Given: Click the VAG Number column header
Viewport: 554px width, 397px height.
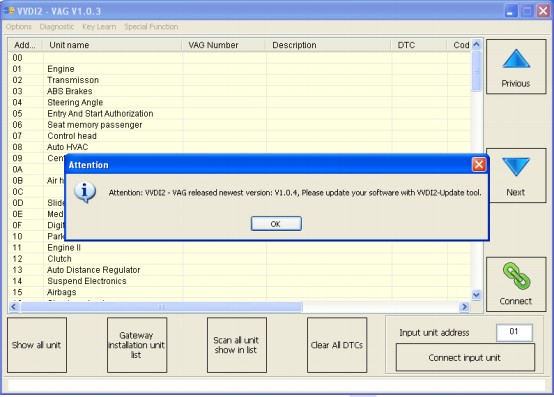Looking at the screenshot, I should (x=224, y=45).
